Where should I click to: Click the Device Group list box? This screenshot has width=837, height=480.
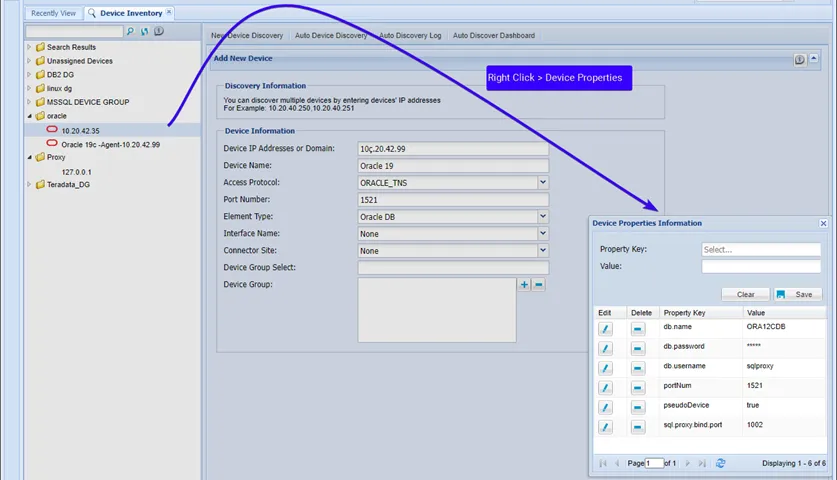[x=437, y=310]
